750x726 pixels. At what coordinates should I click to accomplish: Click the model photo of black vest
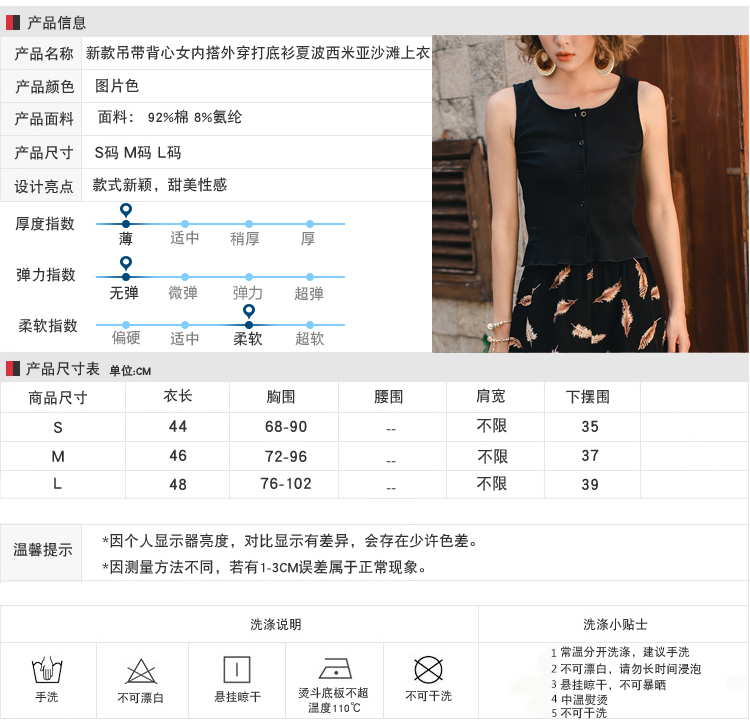click(590, 194)
